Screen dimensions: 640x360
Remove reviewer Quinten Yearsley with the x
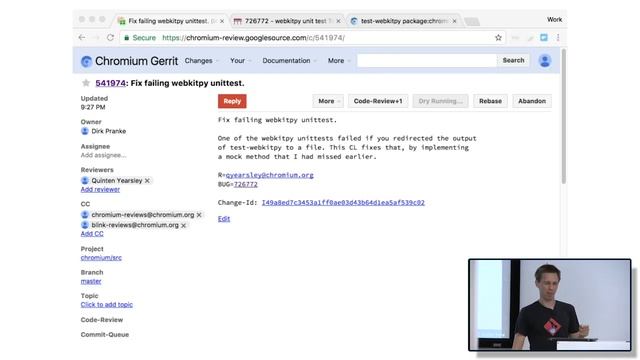click(x=147, y=180)
